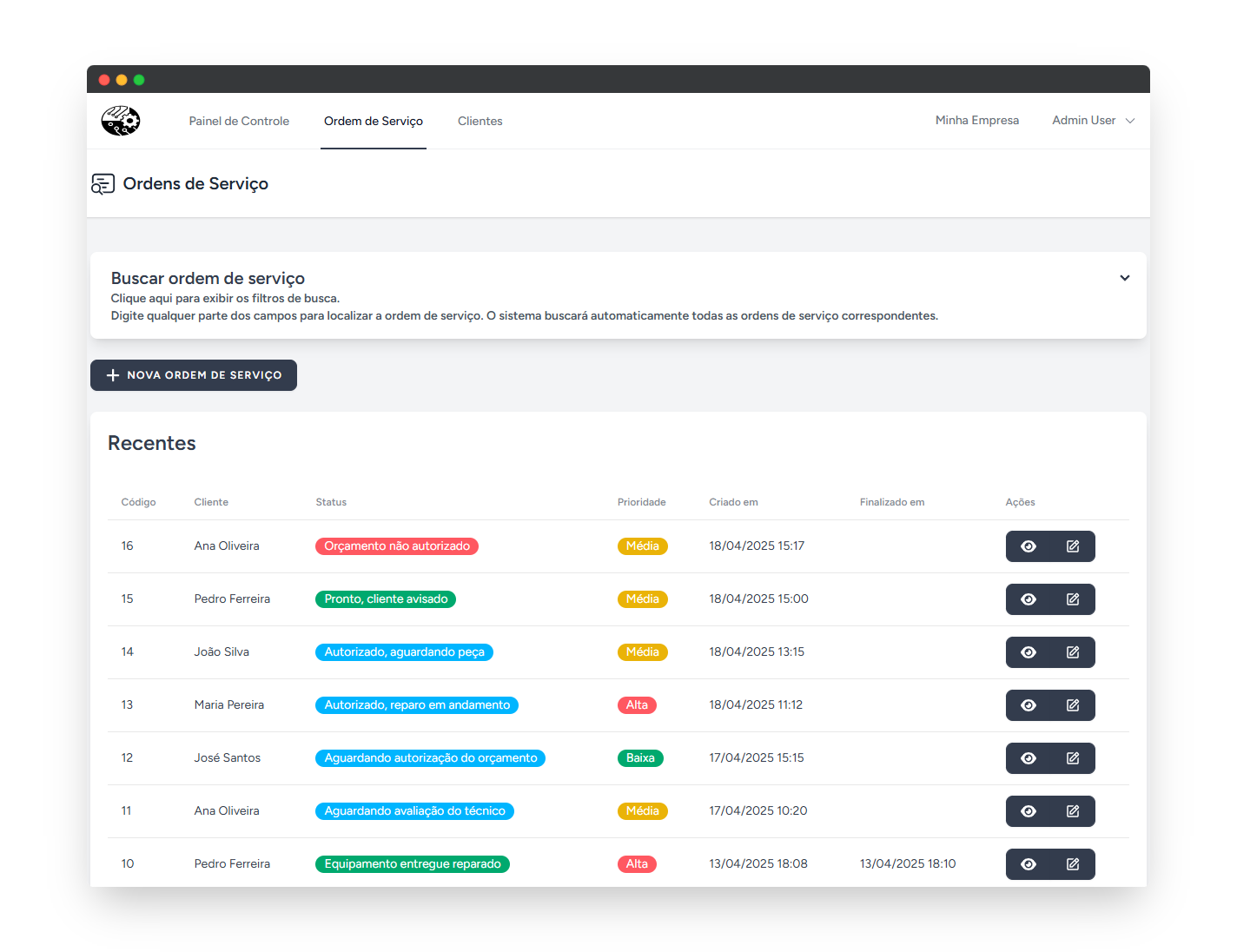Click the Ordens de Serviço header icon

click(x=103, y=184)
